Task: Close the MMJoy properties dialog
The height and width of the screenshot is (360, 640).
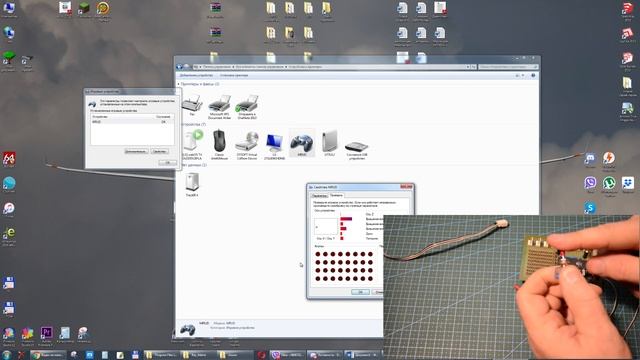Action: coord(406,187)
